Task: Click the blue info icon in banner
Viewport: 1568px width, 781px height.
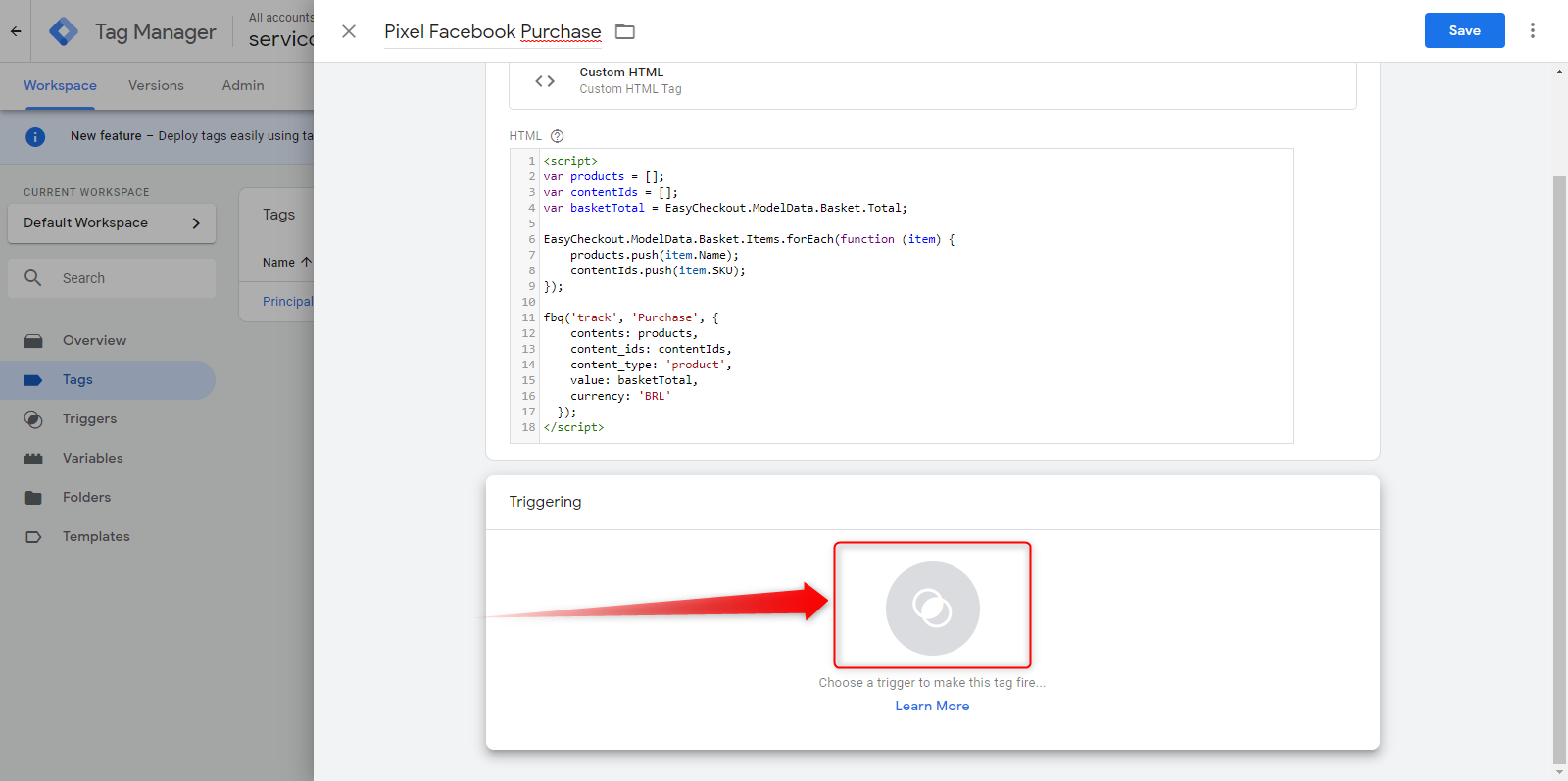Action: coord(35,136)
